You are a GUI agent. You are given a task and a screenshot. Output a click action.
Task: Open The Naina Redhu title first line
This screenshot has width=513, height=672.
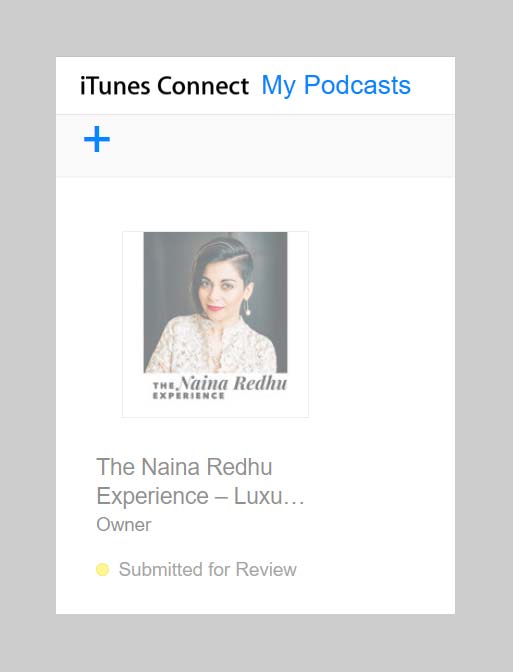pos(184,466)
